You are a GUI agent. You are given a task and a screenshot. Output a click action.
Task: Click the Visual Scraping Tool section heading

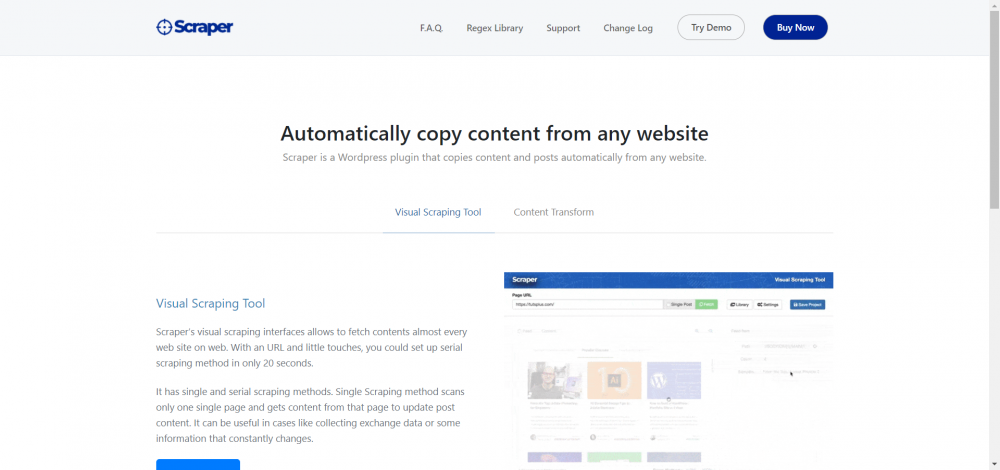pyautogui.click(x=210, y=304)
